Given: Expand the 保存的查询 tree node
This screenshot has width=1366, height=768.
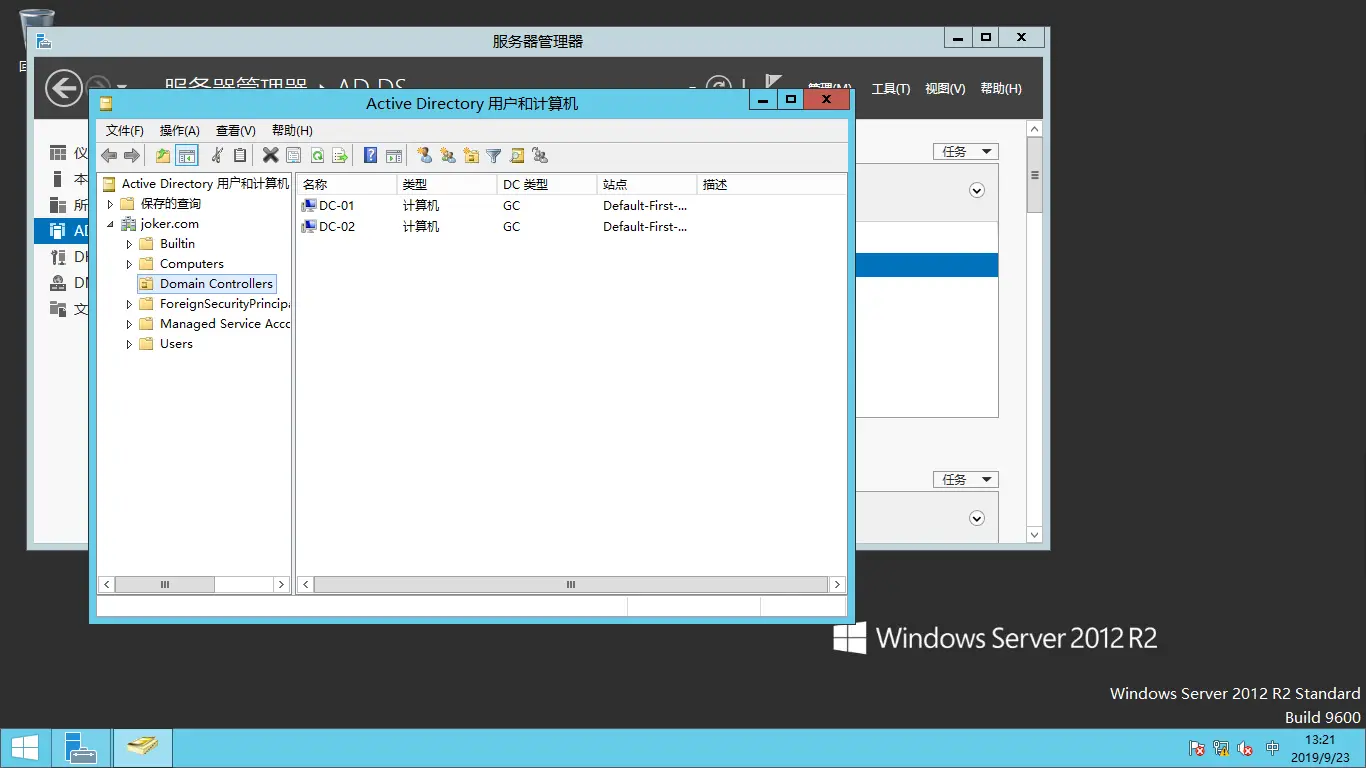Looking at the screenshot, I should point(110,204).
